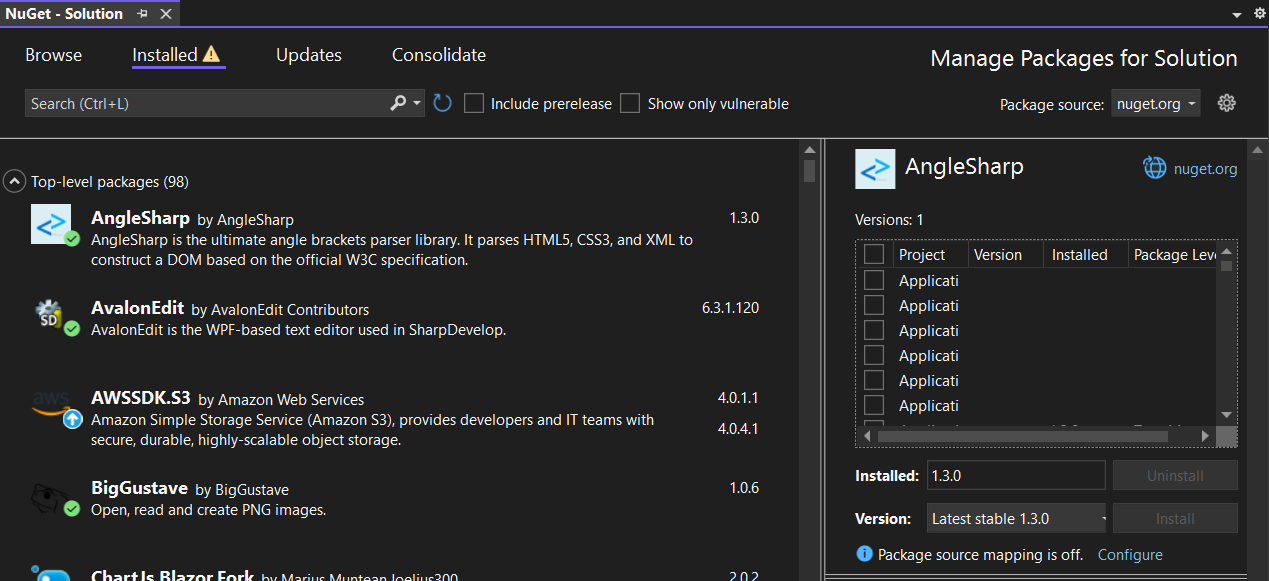
Task: Click the pin icon on NuGet tab
Action: tap(142, 14)
